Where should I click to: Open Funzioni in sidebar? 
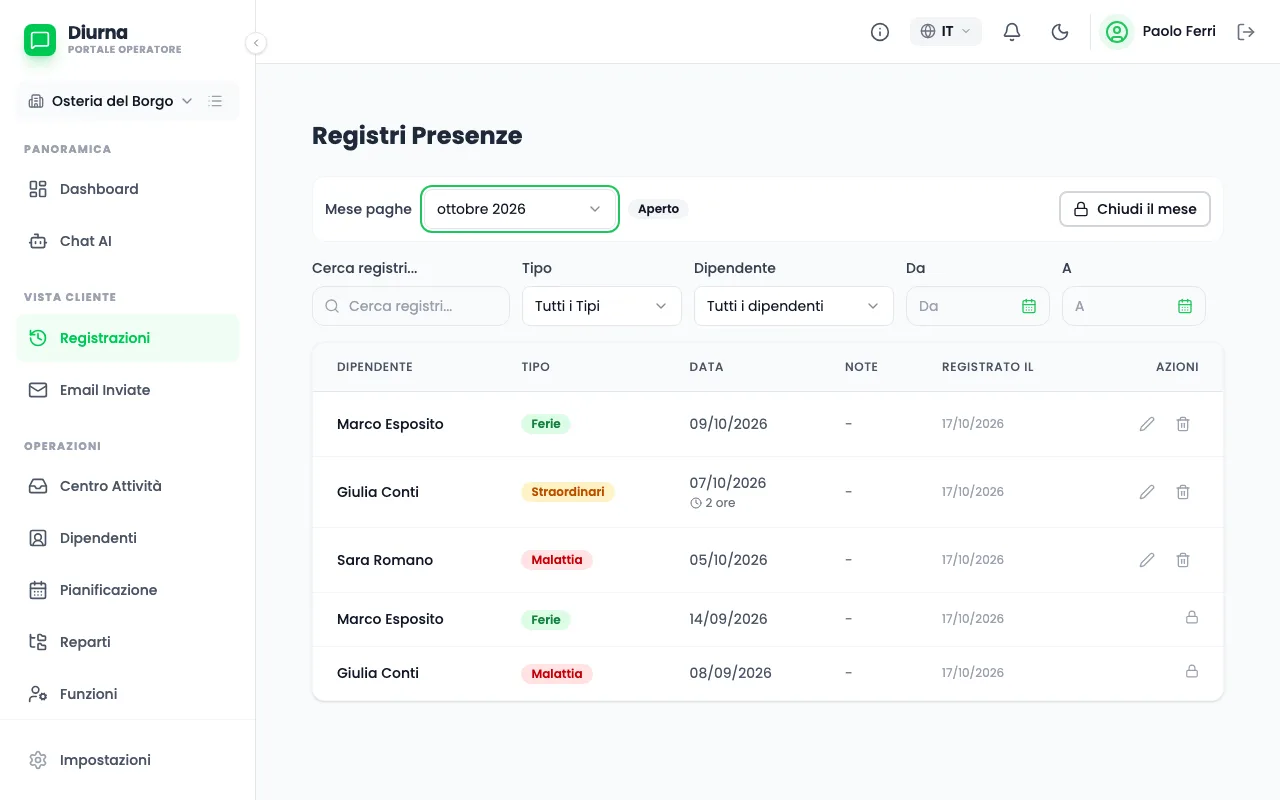(x=128, y=694)
